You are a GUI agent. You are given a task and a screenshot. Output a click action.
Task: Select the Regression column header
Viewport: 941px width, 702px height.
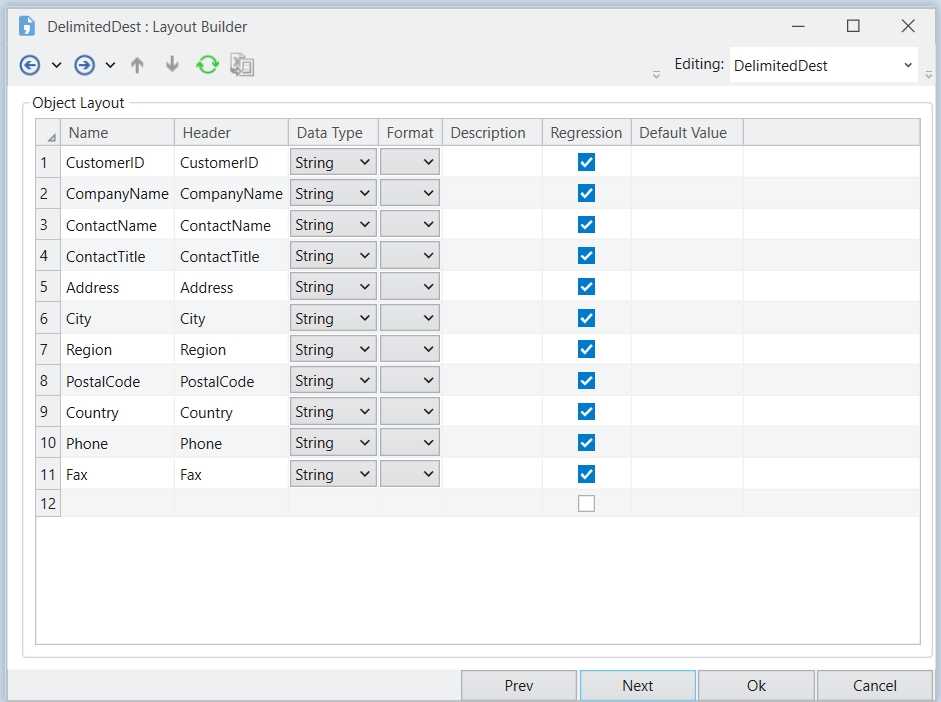pyautogui.click(x=586, y=133)
